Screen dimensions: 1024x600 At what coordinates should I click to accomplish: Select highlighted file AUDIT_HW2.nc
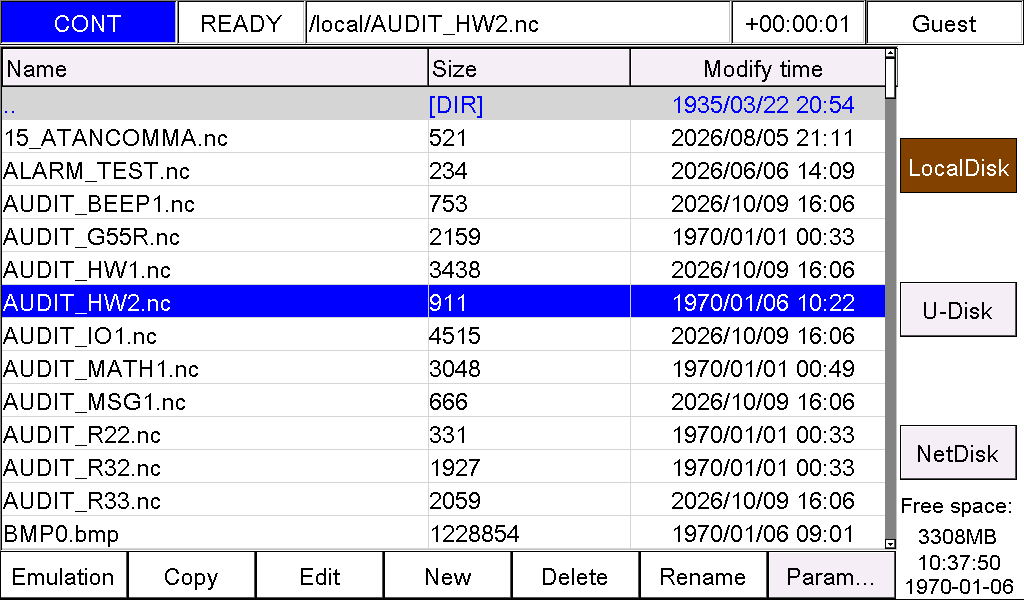coord(443,302)
